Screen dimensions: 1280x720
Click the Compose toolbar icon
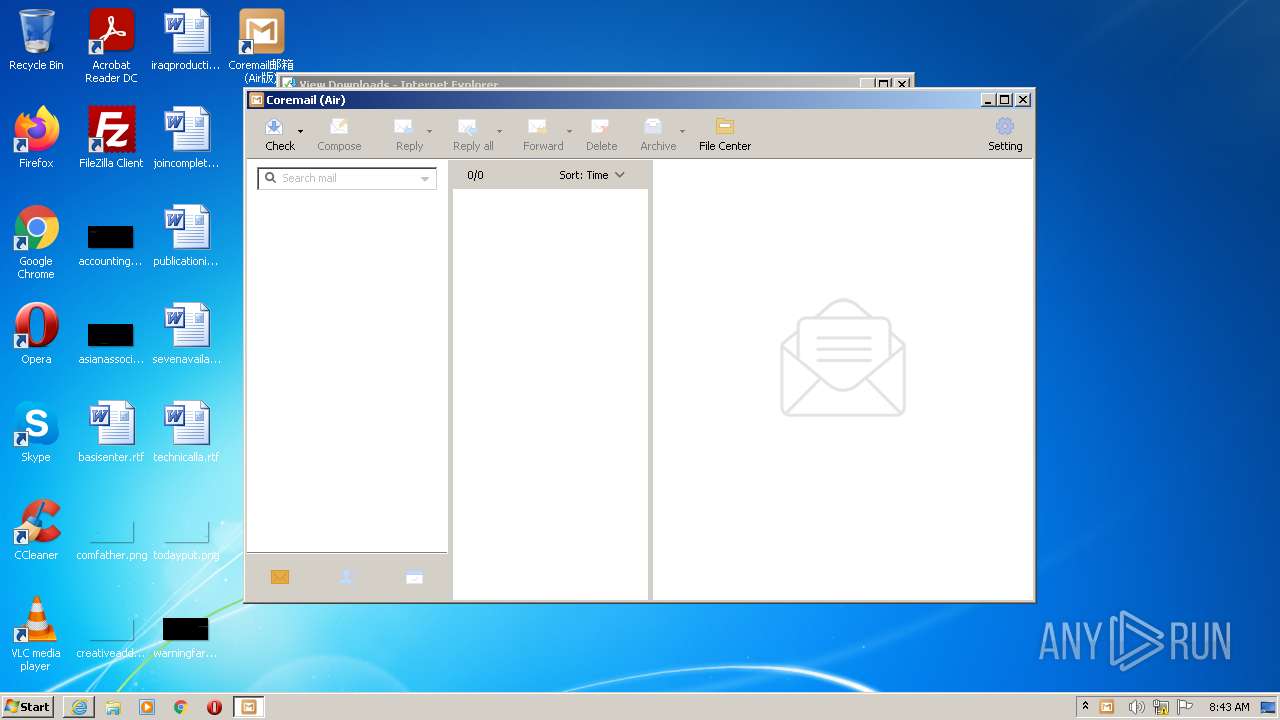[339, 127]
